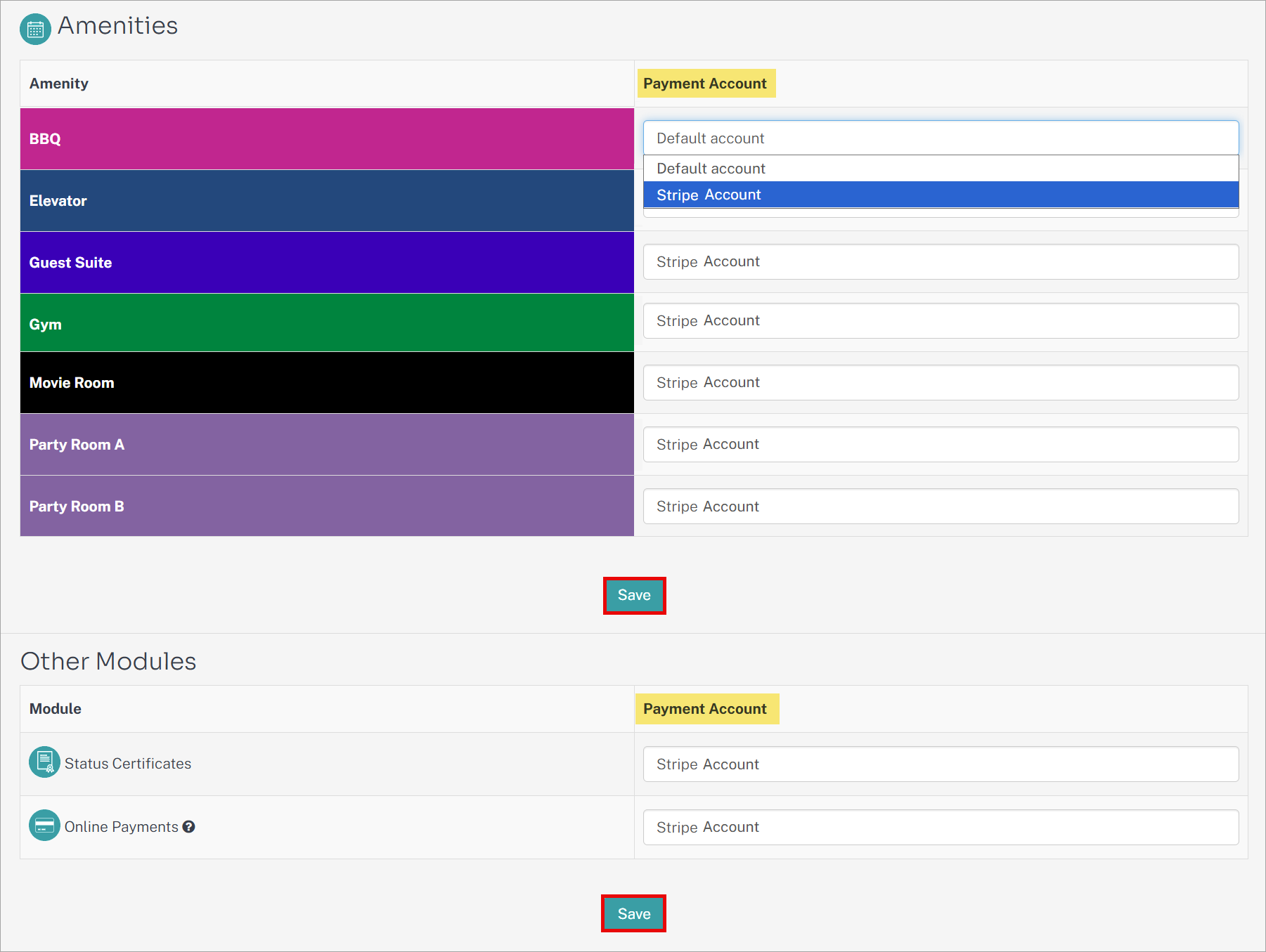Open the BBQ payment account dropdown

941,138
